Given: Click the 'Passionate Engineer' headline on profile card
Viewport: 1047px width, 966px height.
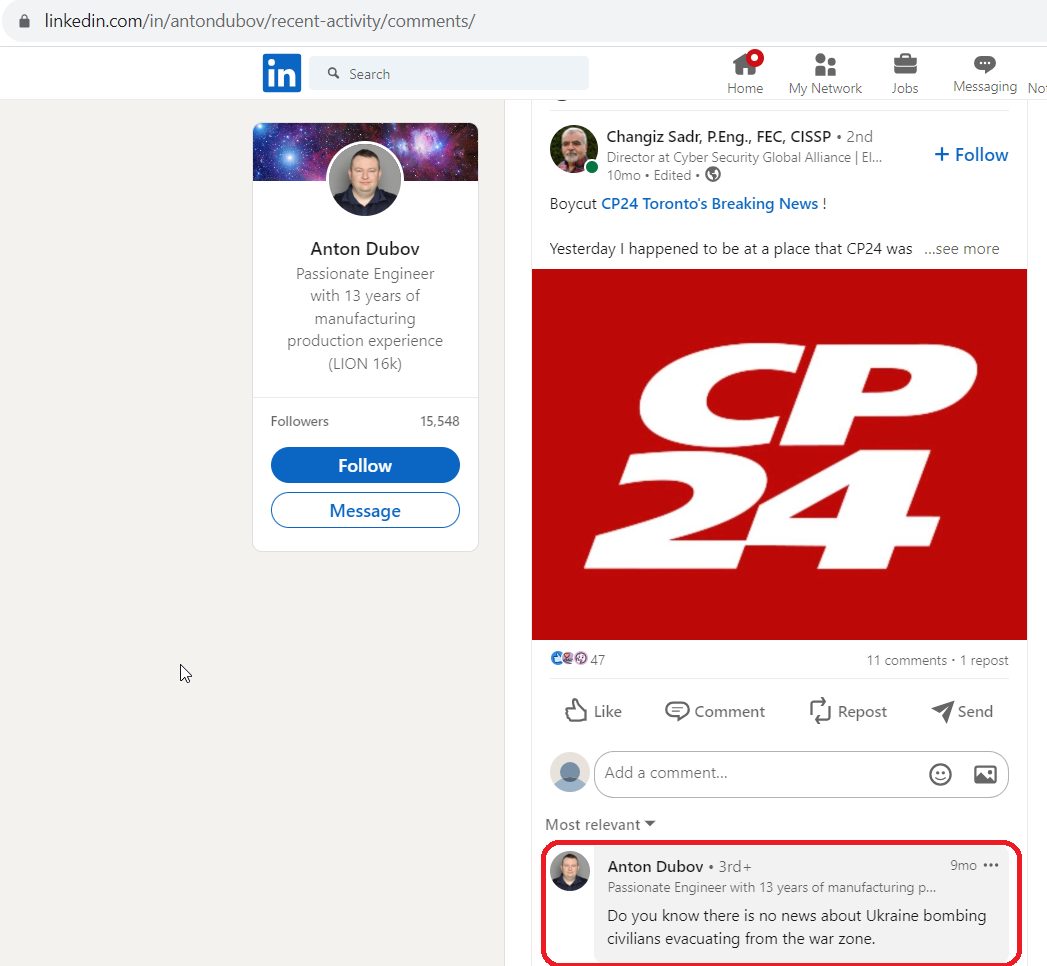Looking at the screenshot, I should coord(365,318).
